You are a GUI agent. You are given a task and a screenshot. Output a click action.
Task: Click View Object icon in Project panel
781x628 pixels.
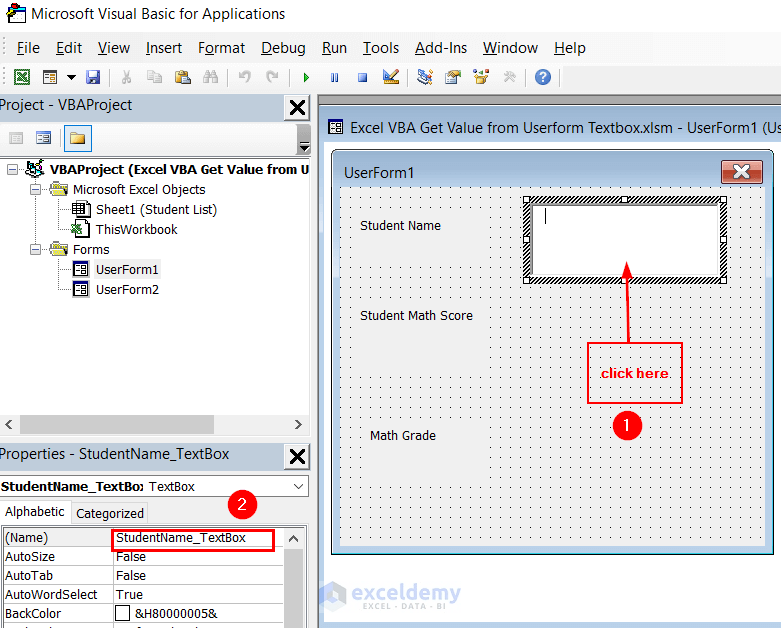pyautogui.click(x=43, y=138)
